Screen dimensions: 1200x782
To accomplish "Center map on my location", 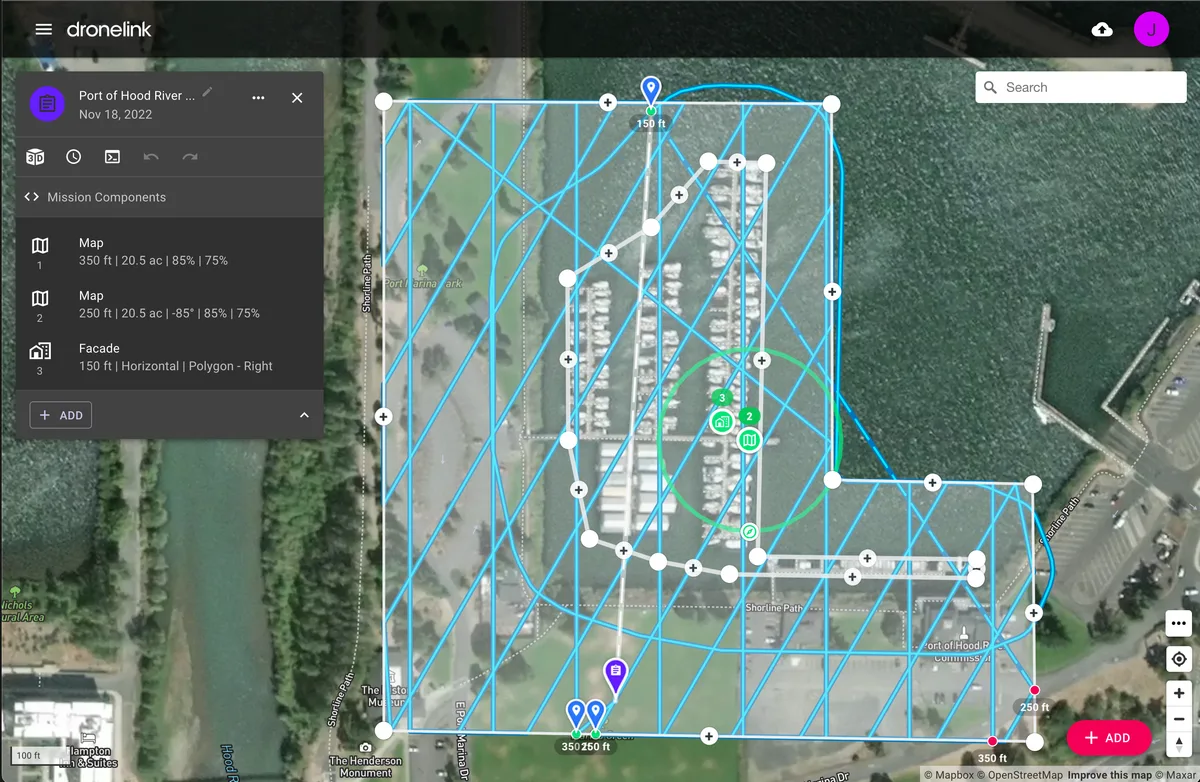I will coord(1178,659).
